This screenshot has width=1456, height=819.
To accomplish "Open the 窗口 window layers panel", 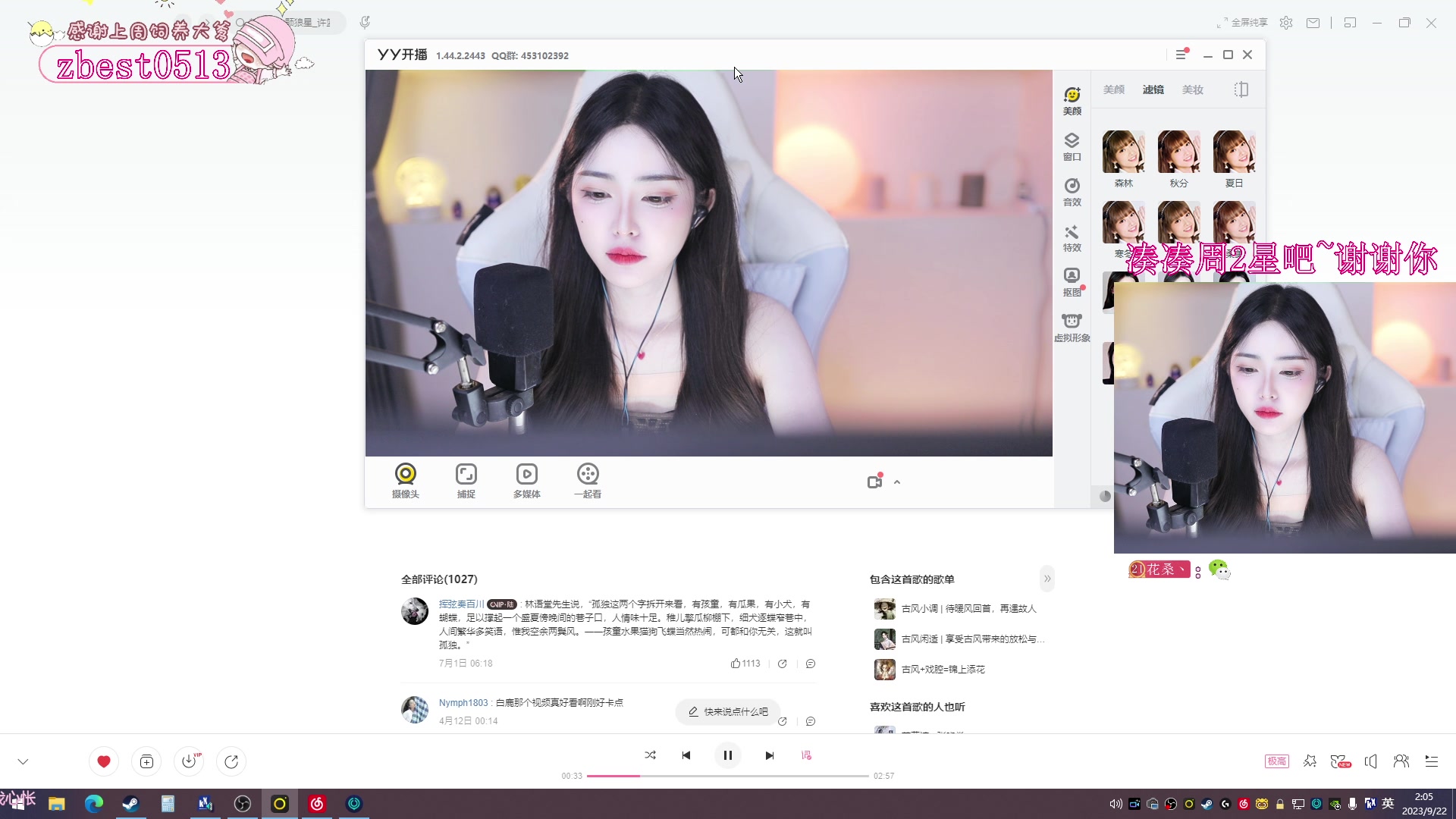I will point(1072,146).
